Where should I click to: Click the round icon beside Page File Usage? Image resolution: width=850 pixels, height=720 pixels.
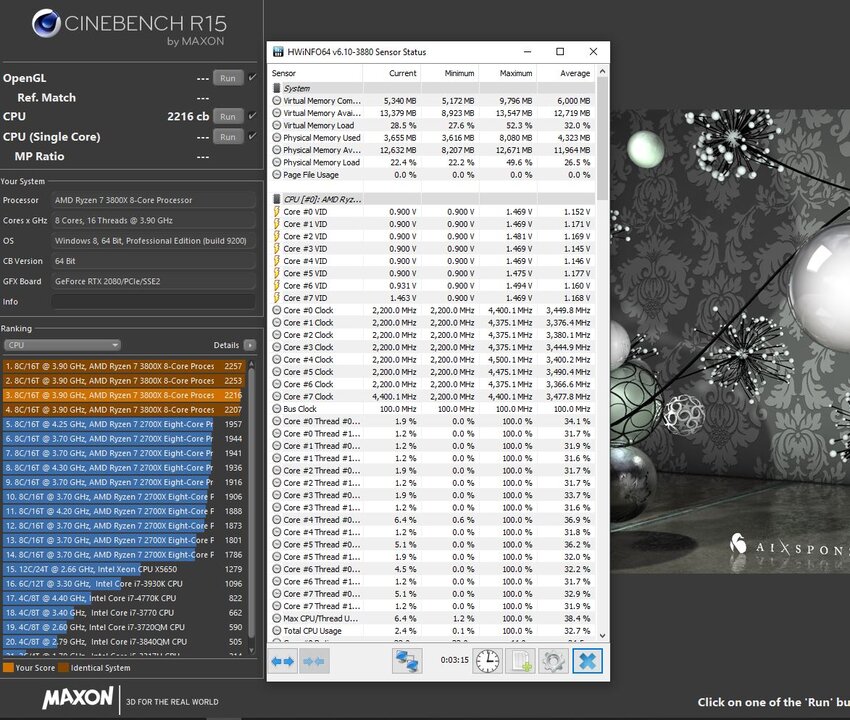pos(276,175)
